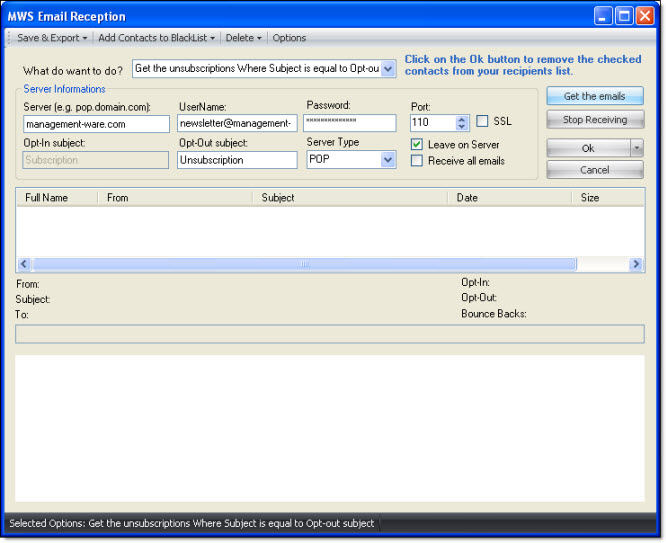Click the Selected Options status bar text

pos(192,523)
